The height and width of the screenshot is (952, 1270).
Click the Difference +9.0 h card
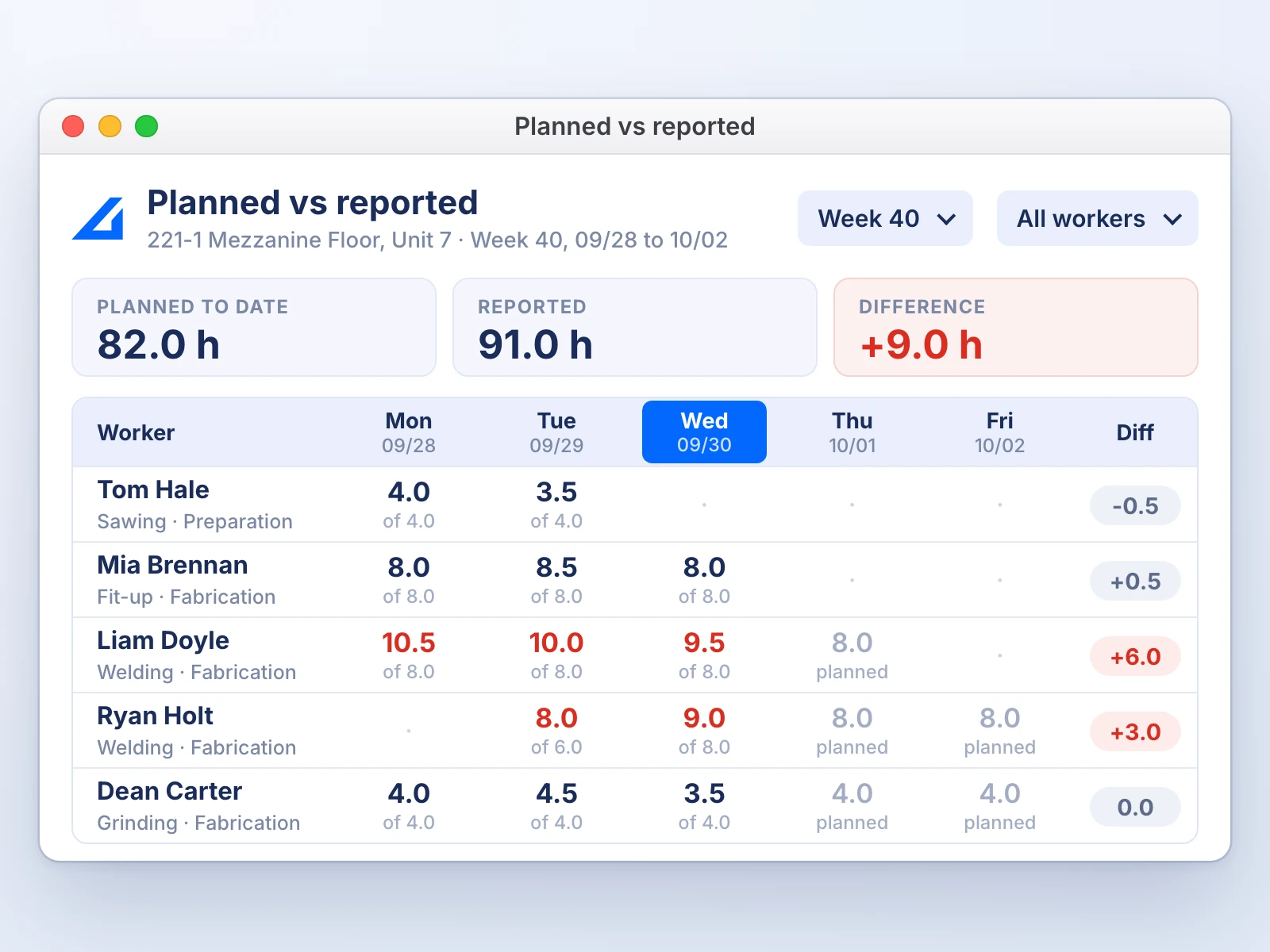click(1016, 327)
